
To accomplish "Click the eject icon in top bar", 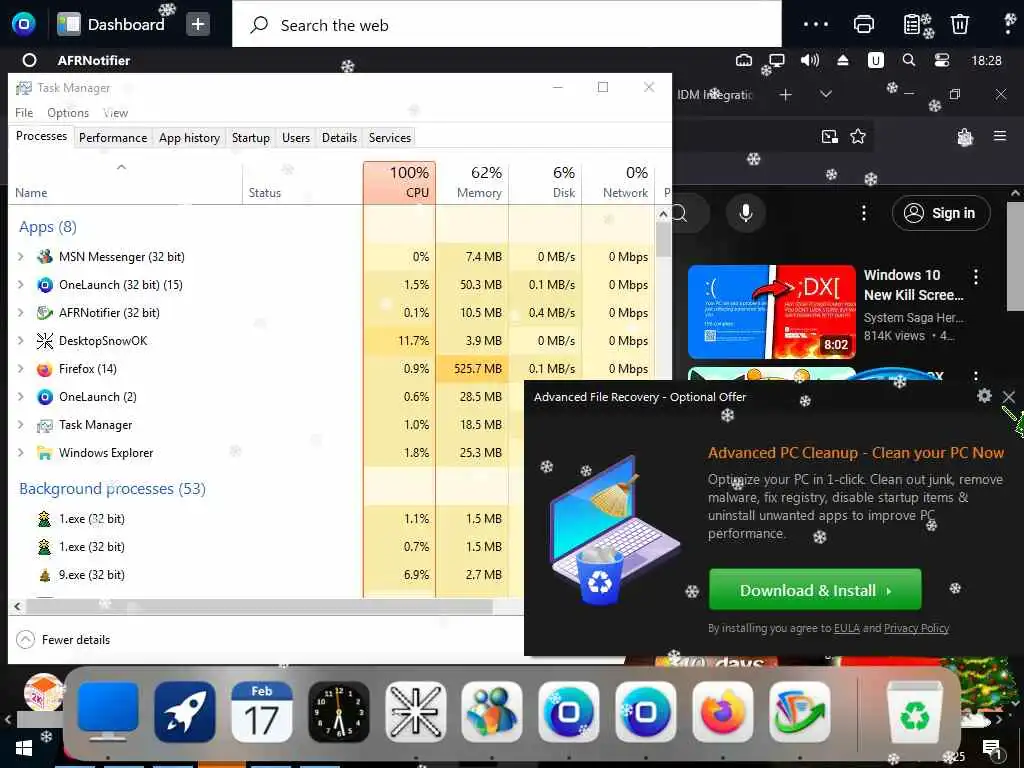I will click(x=842, y=60).
